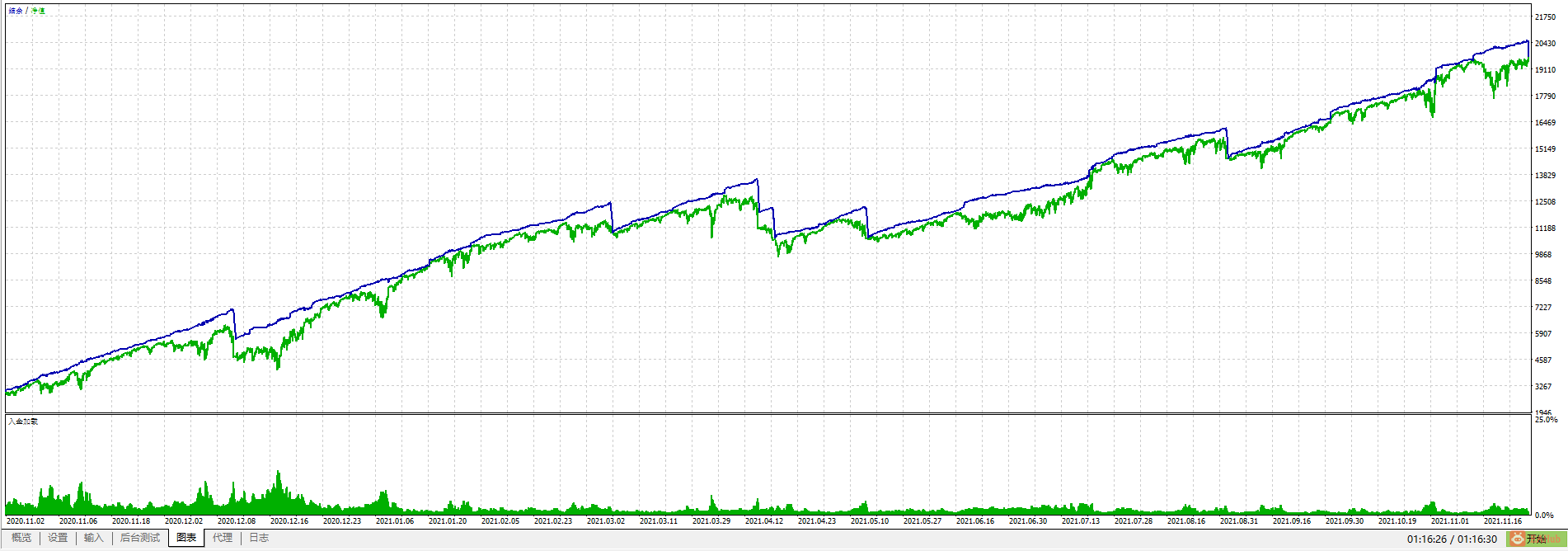The image size is (1568, 551).
Task: Click the 2021.09.30 date label
Action: (x=1345, y=520)
